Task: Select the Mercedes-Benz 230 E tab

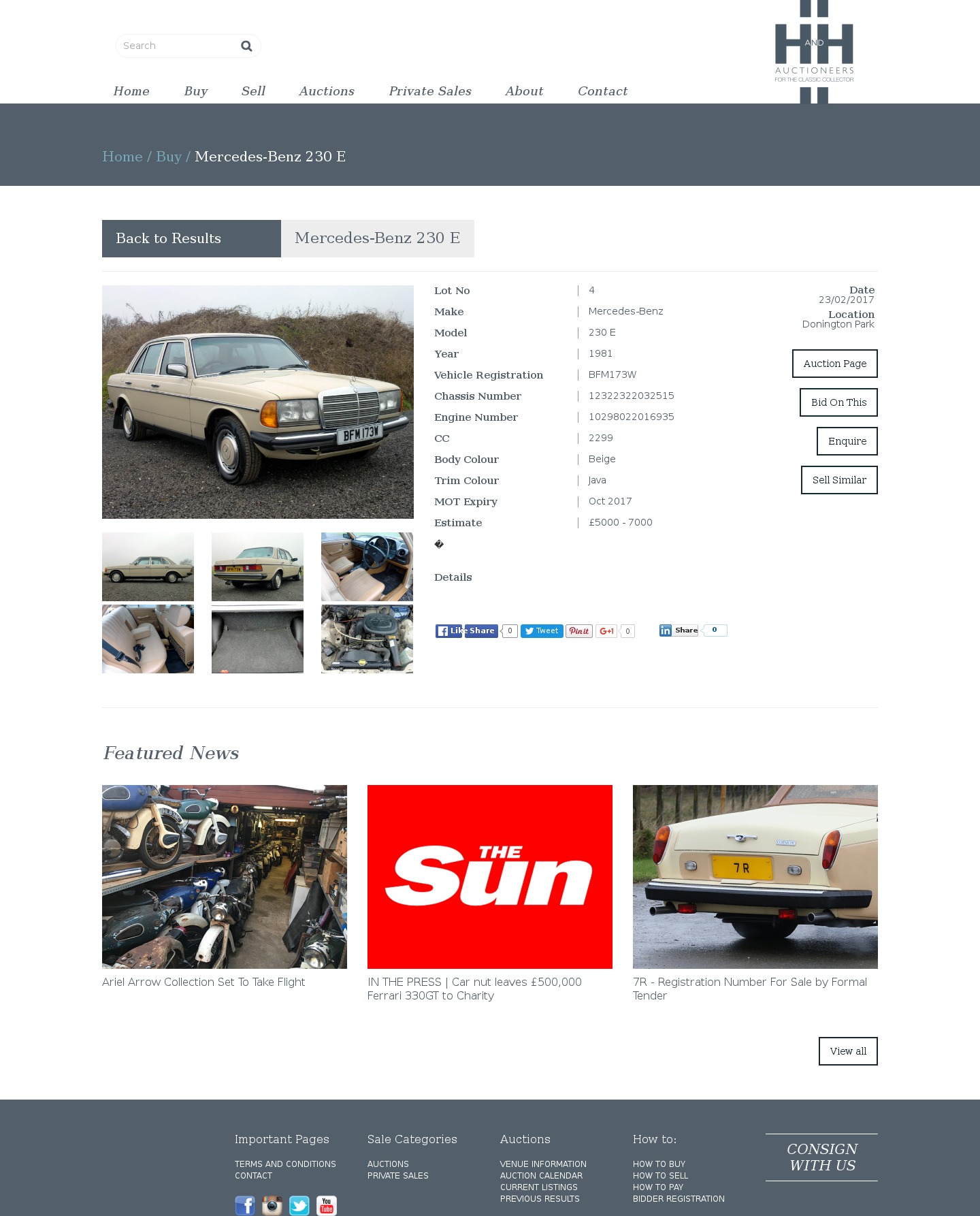Action: [378, 238]
